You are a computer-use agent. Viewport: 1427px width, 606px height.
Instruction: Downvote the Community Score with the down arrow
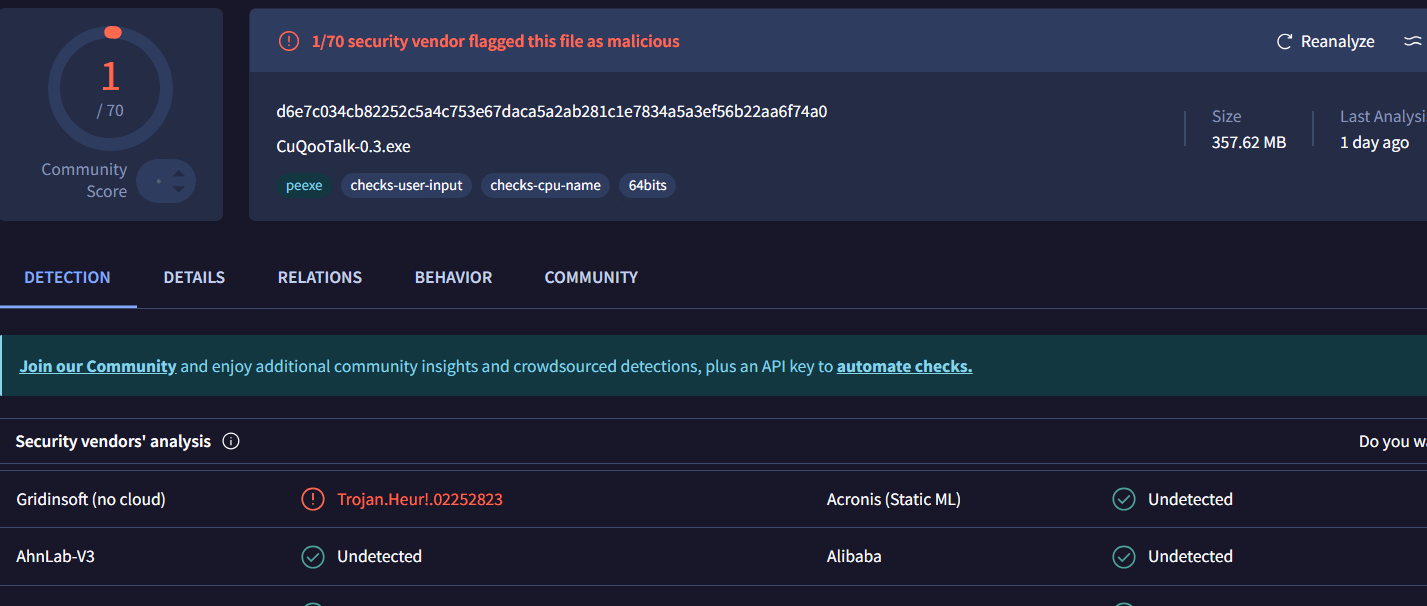(x=178, y=189)
